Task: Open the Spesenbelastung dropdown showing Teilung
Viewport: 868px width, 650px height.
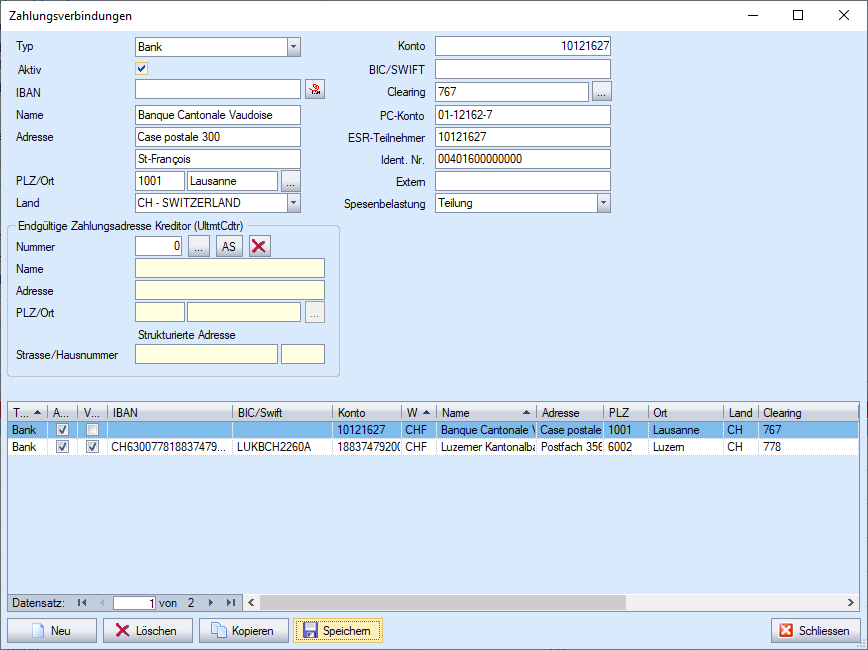Action: [x=603, y=203]
